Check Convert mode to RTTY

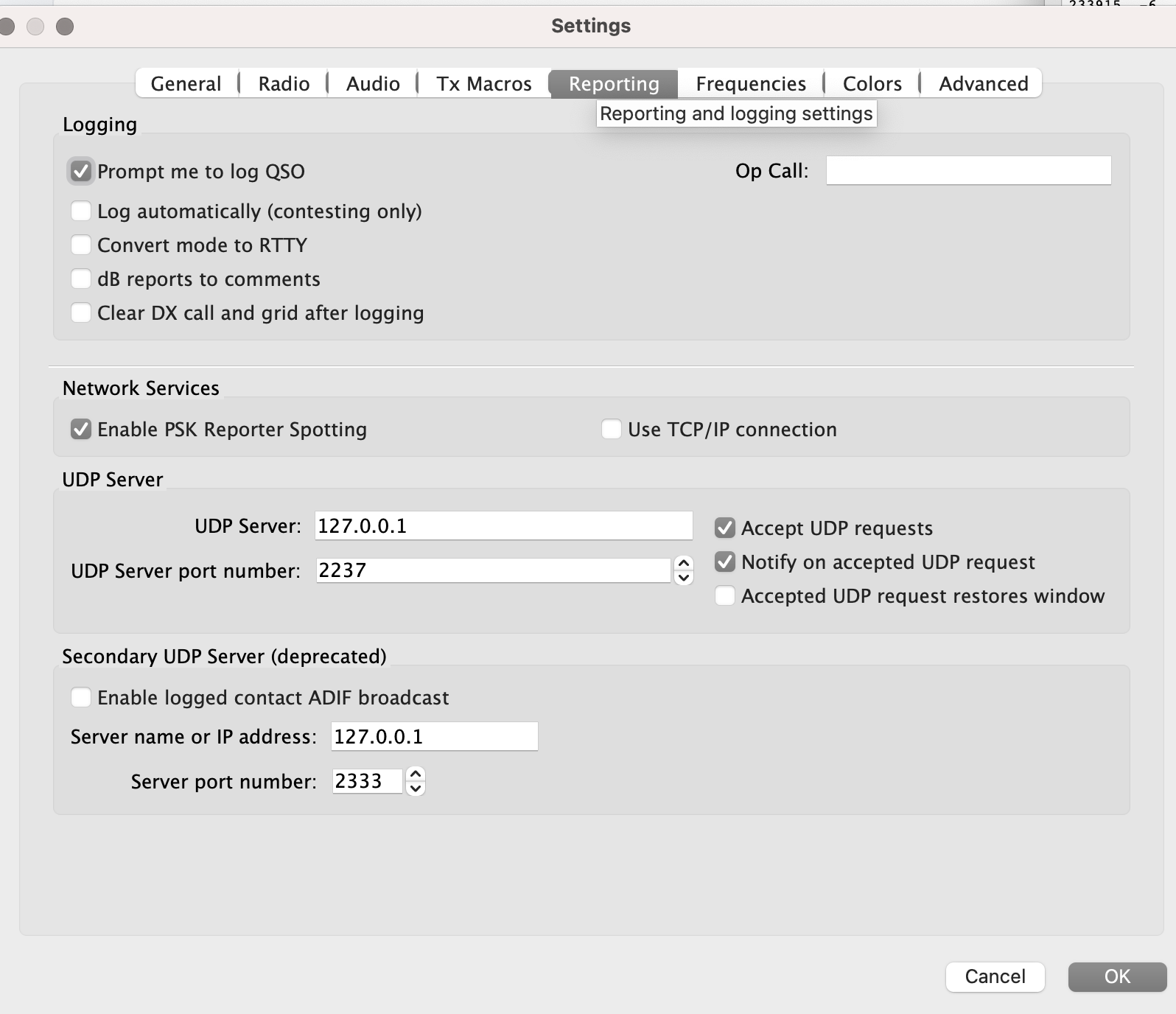point(81,245)
